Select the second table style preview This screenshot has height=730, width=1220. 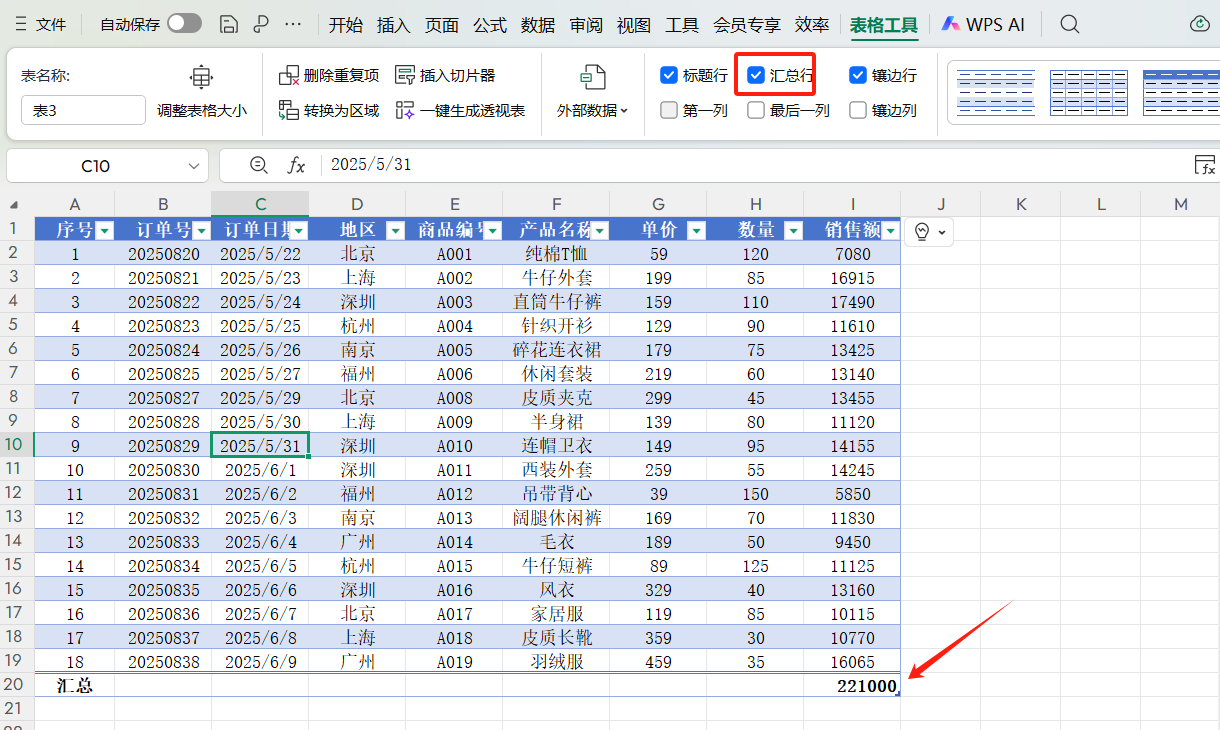[1090, 92]
